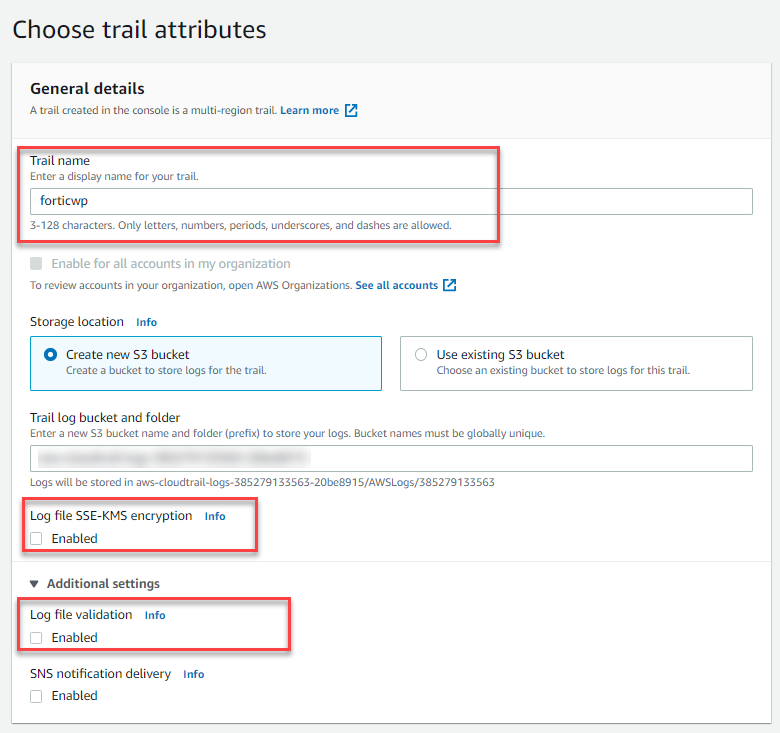Open Info next to Log file validation
780x733 pixels.
pyautogui.click(x=155, y=615)
